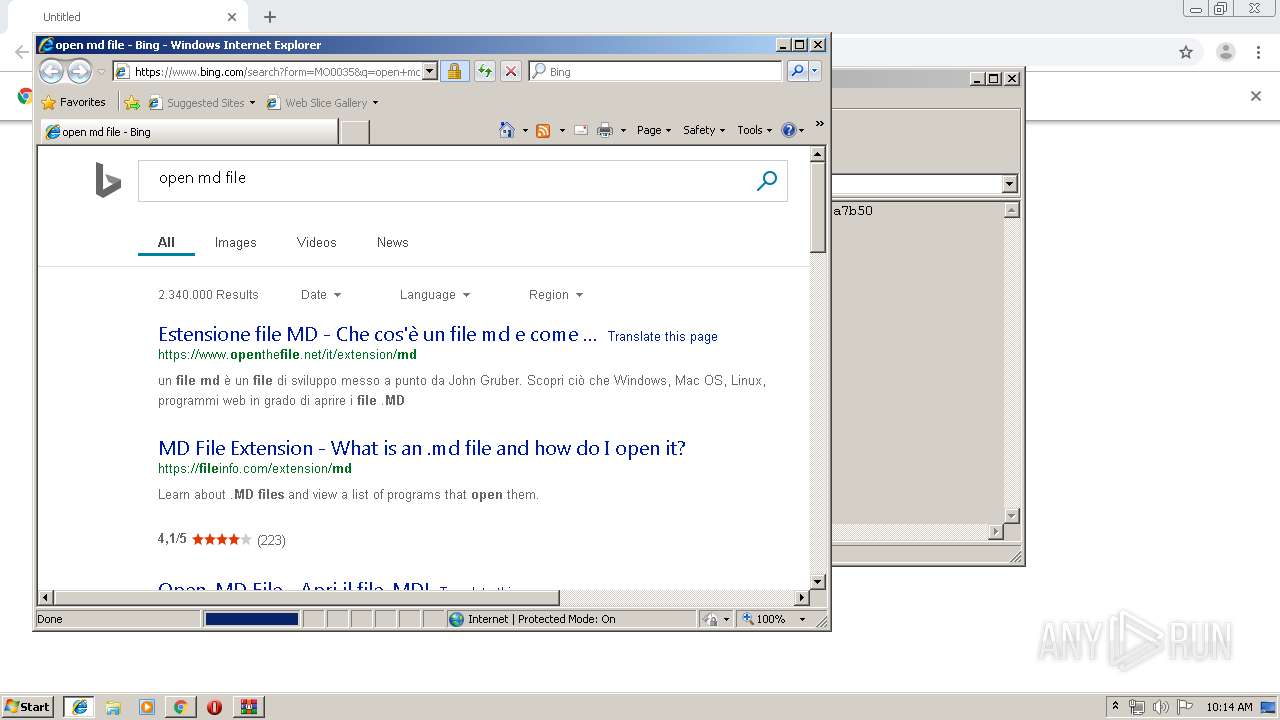Click the Print icon
The height and width of the screenshot is (720, 1280).
click(605, 130)
